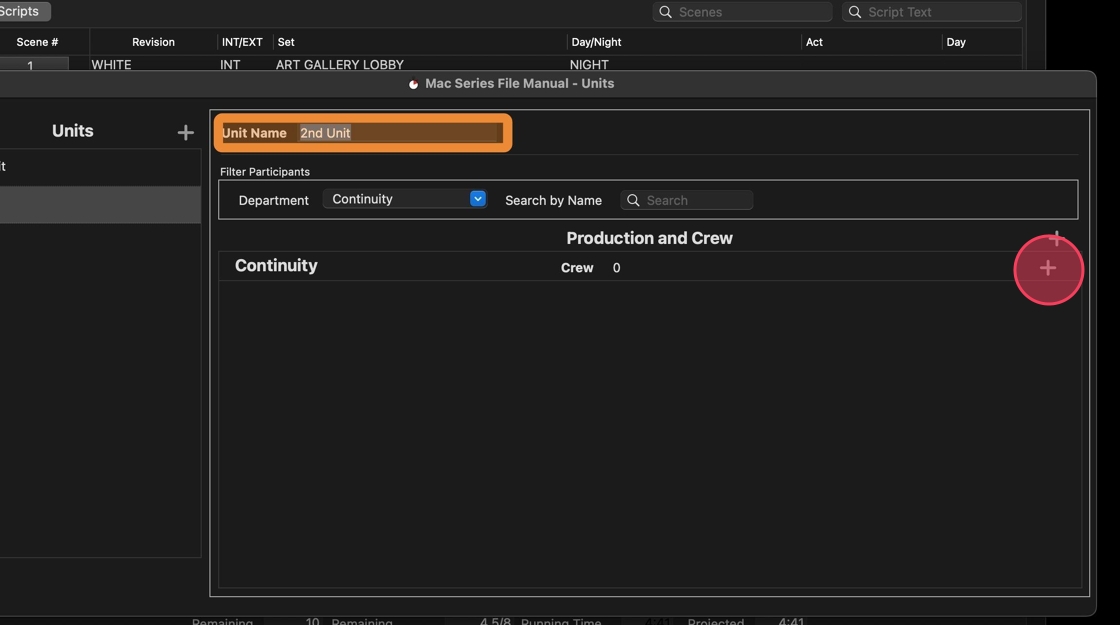Select the ART GALLERY LOBBY set cell
1120x625 pixels.
[340, 64]
